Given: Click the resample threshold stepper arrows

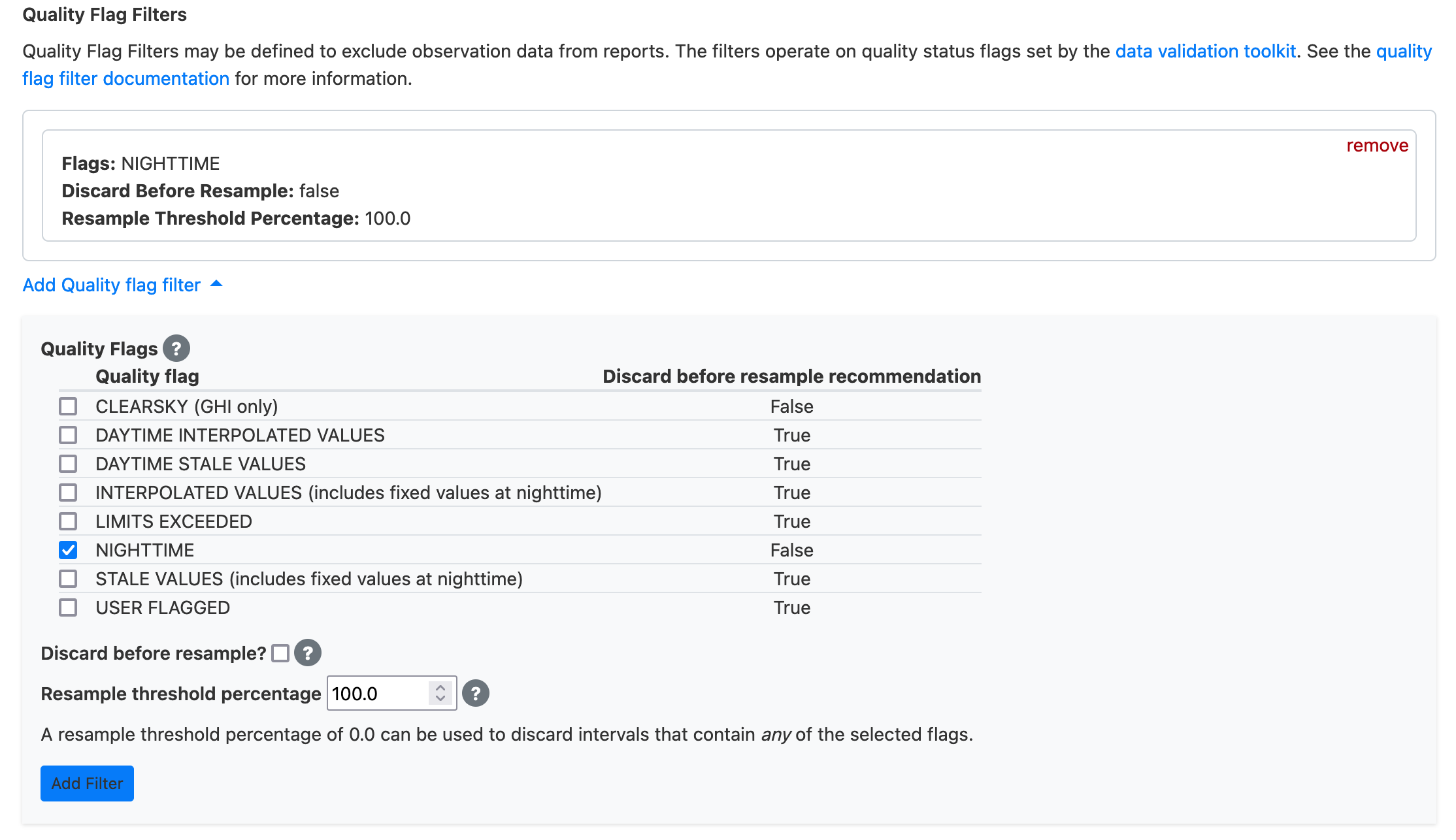Looking at the screenshot, I should point(440,693).
